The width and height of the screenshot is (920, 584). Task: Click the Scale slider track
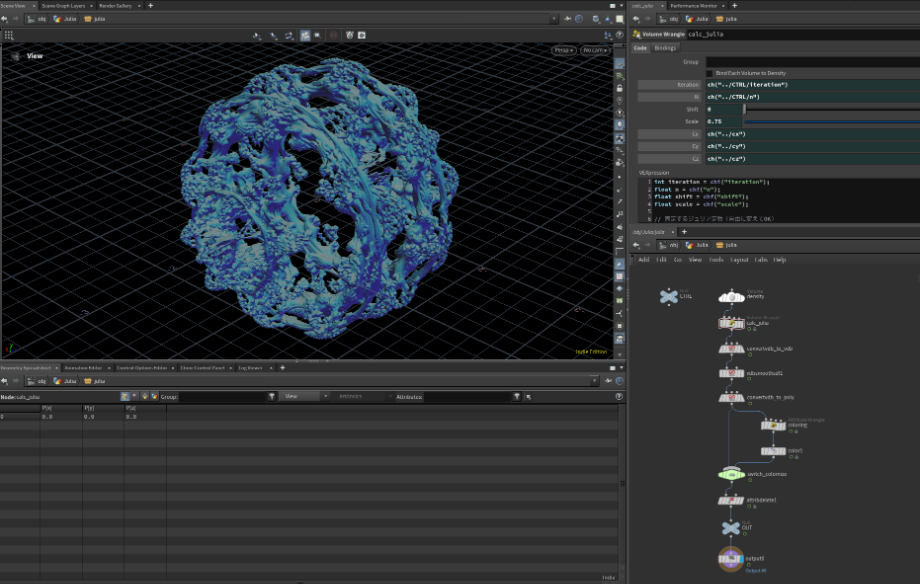(830, 122)
